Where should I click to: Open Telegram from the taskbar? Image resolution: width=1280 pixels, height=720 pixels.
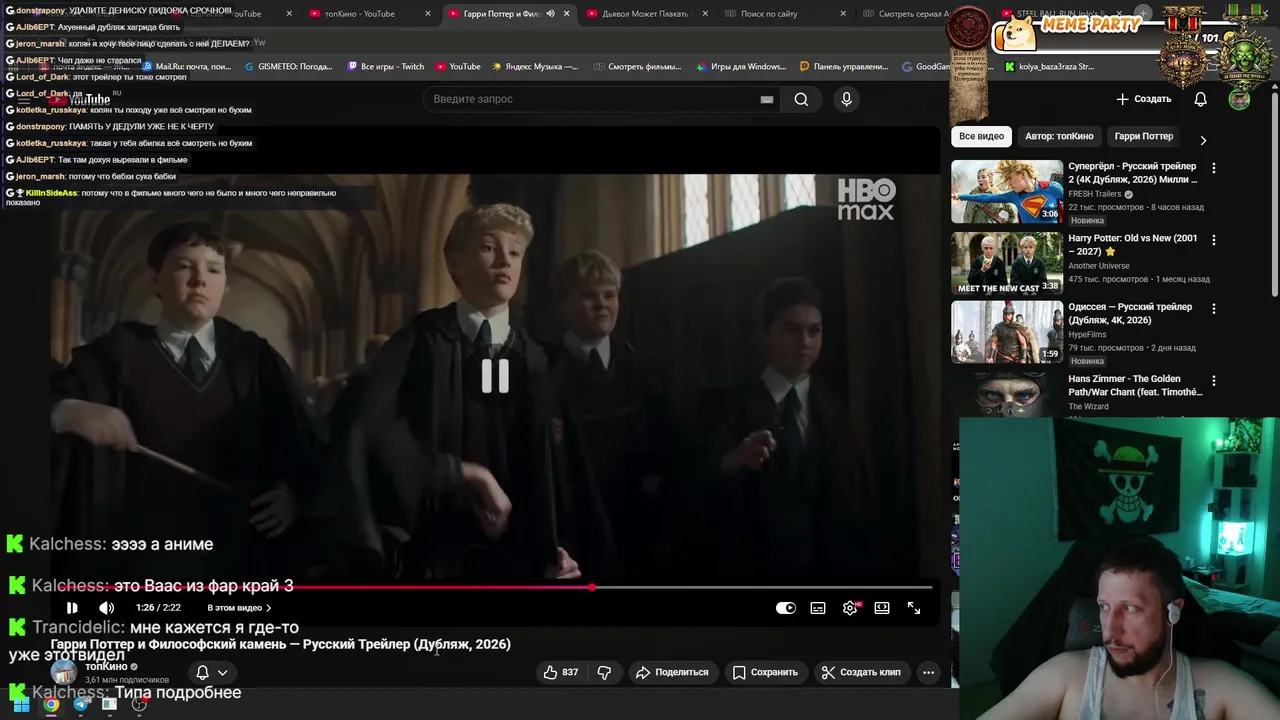pos(80,704)
